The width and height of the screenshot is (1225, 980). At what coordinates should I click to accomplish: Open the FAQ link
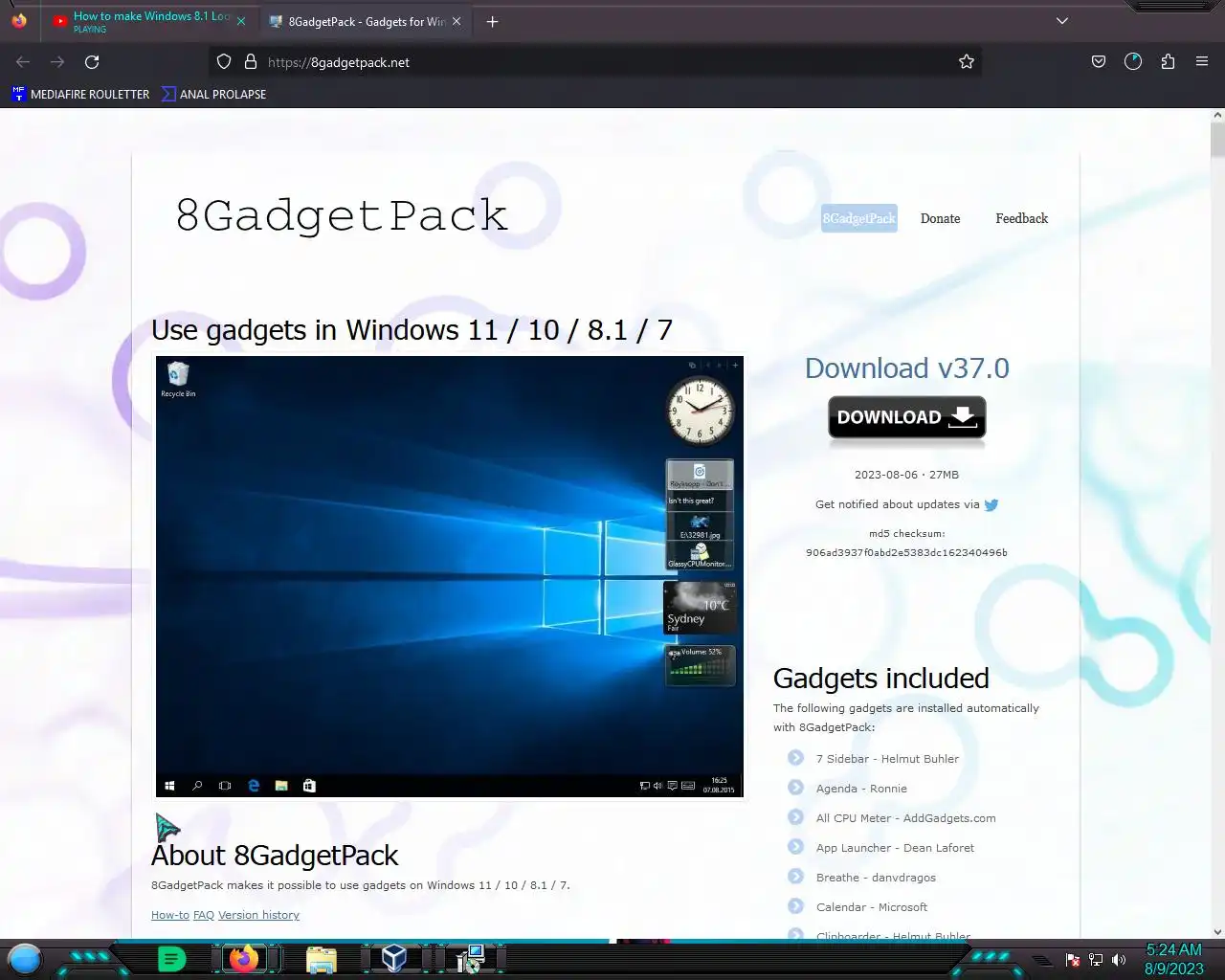[204, 915]
